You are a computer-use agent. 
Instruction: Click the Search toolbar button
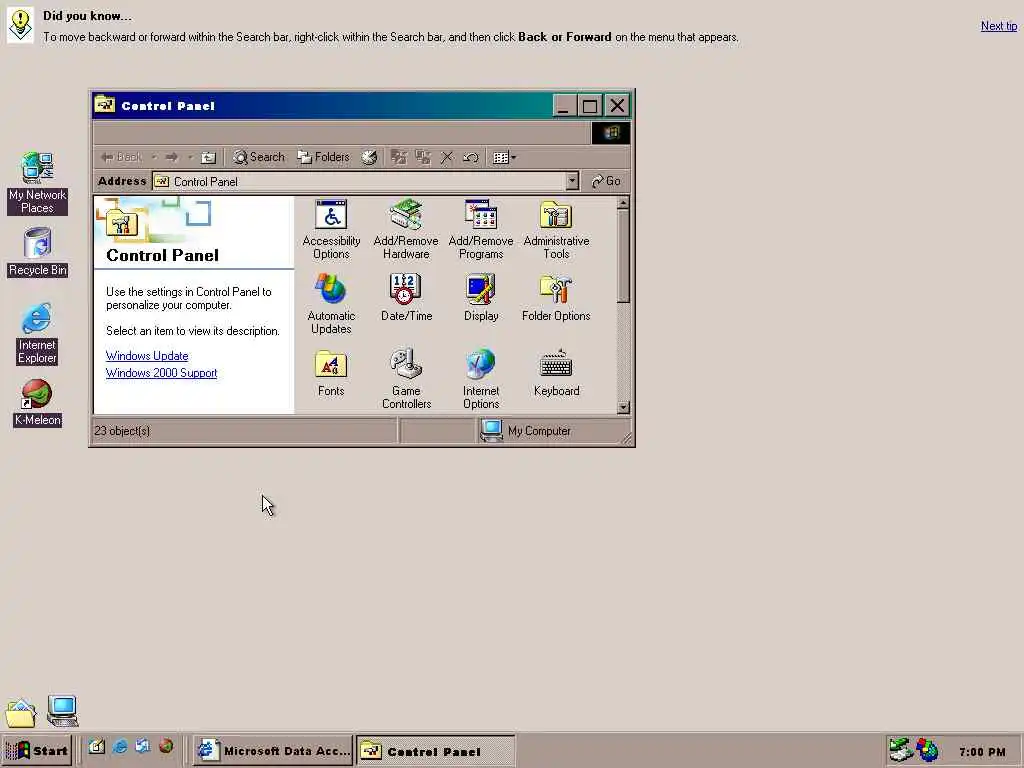259,157
